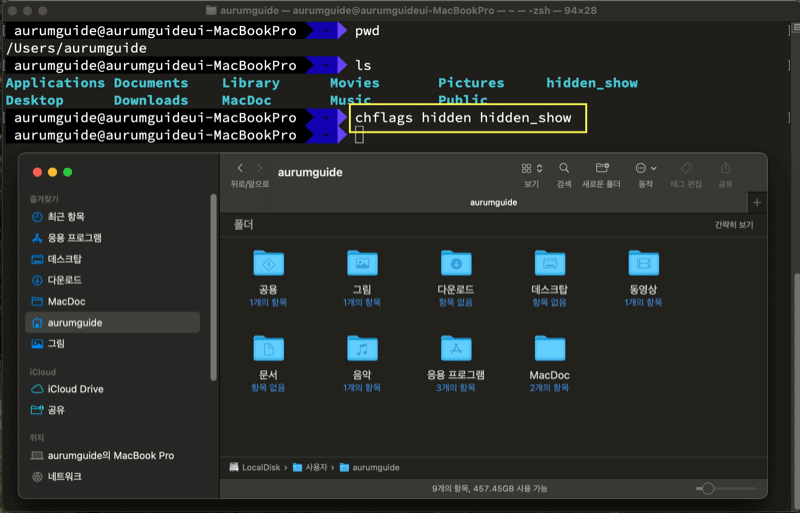Click Downloads in Terminal ls output
Image resolution: width=800 pixels, height=513 pixels.
click(151, 101)
